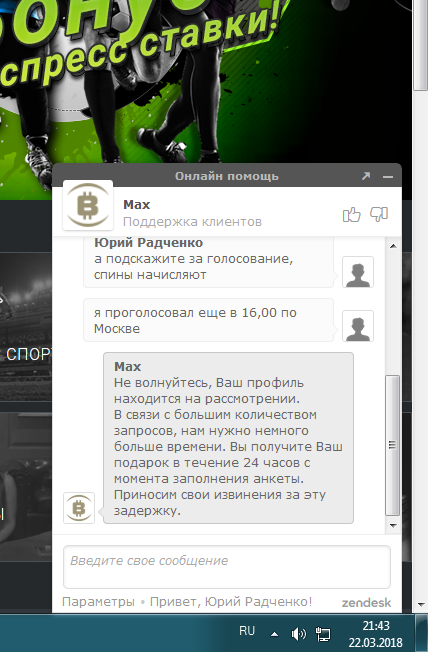The image size is (428, 652).
Task: Click the browser page scrollbar thumb at the top
Action: pyautogui.click(x=421, y=44)
